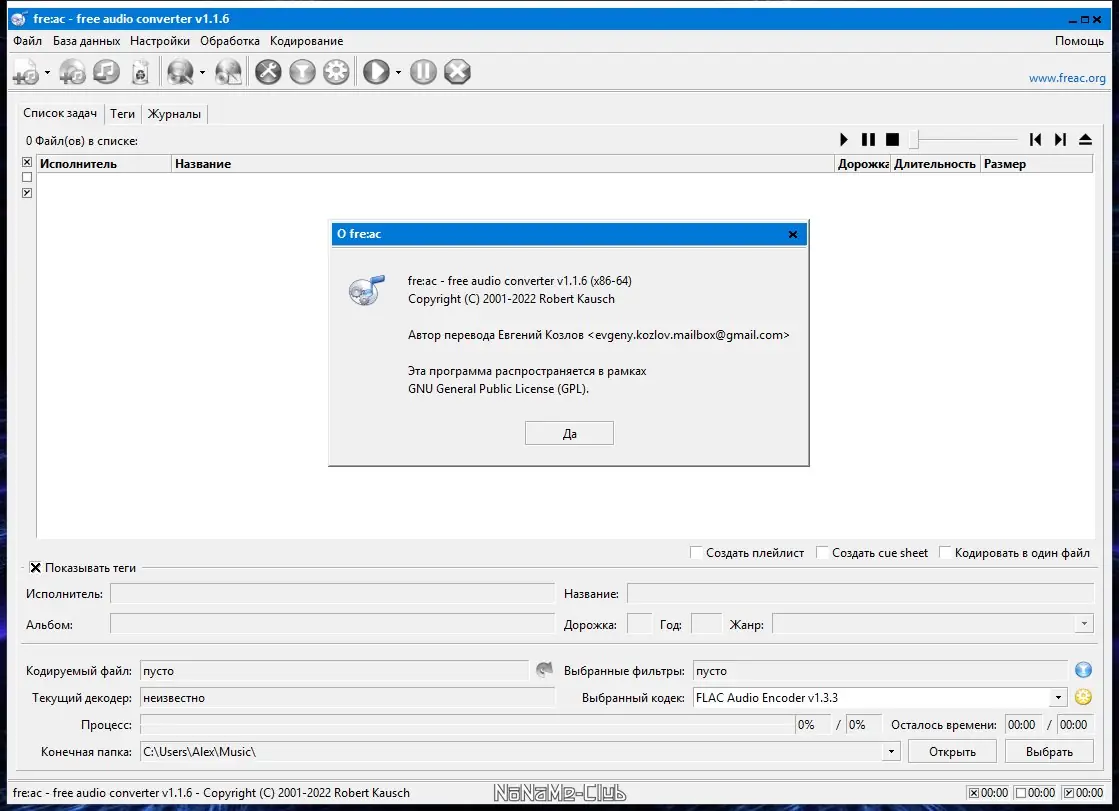
Task: Click the Название tag input field
Action: click(860, 593)
